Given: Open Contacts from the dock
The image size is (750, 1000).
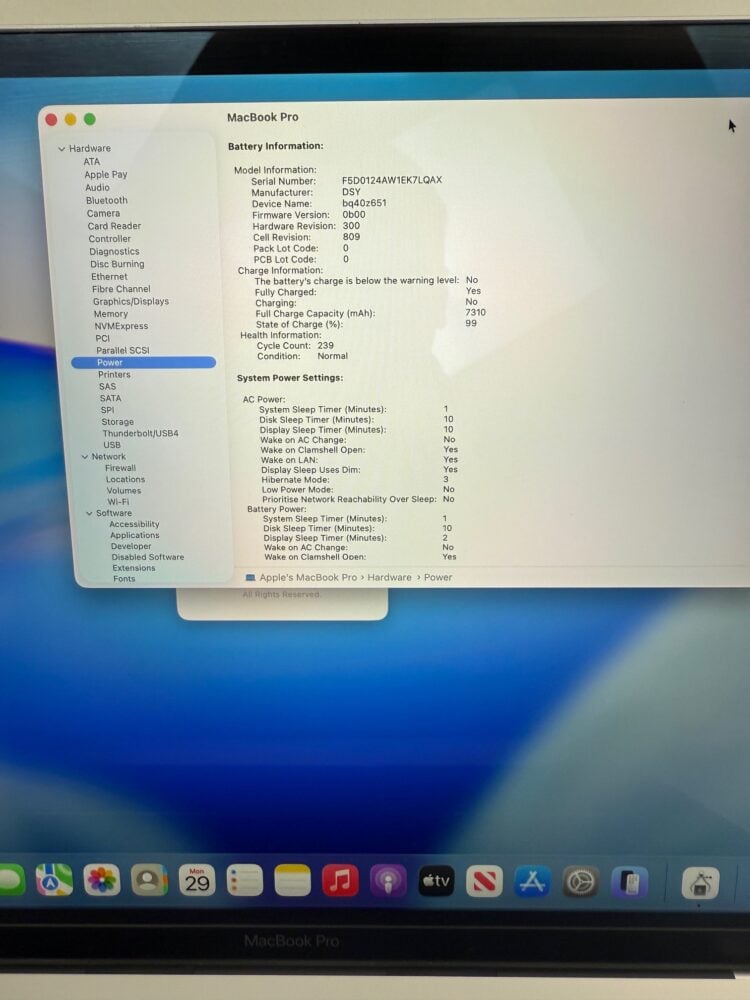Looking at the screenshot, I should click(x=149, y=880).
